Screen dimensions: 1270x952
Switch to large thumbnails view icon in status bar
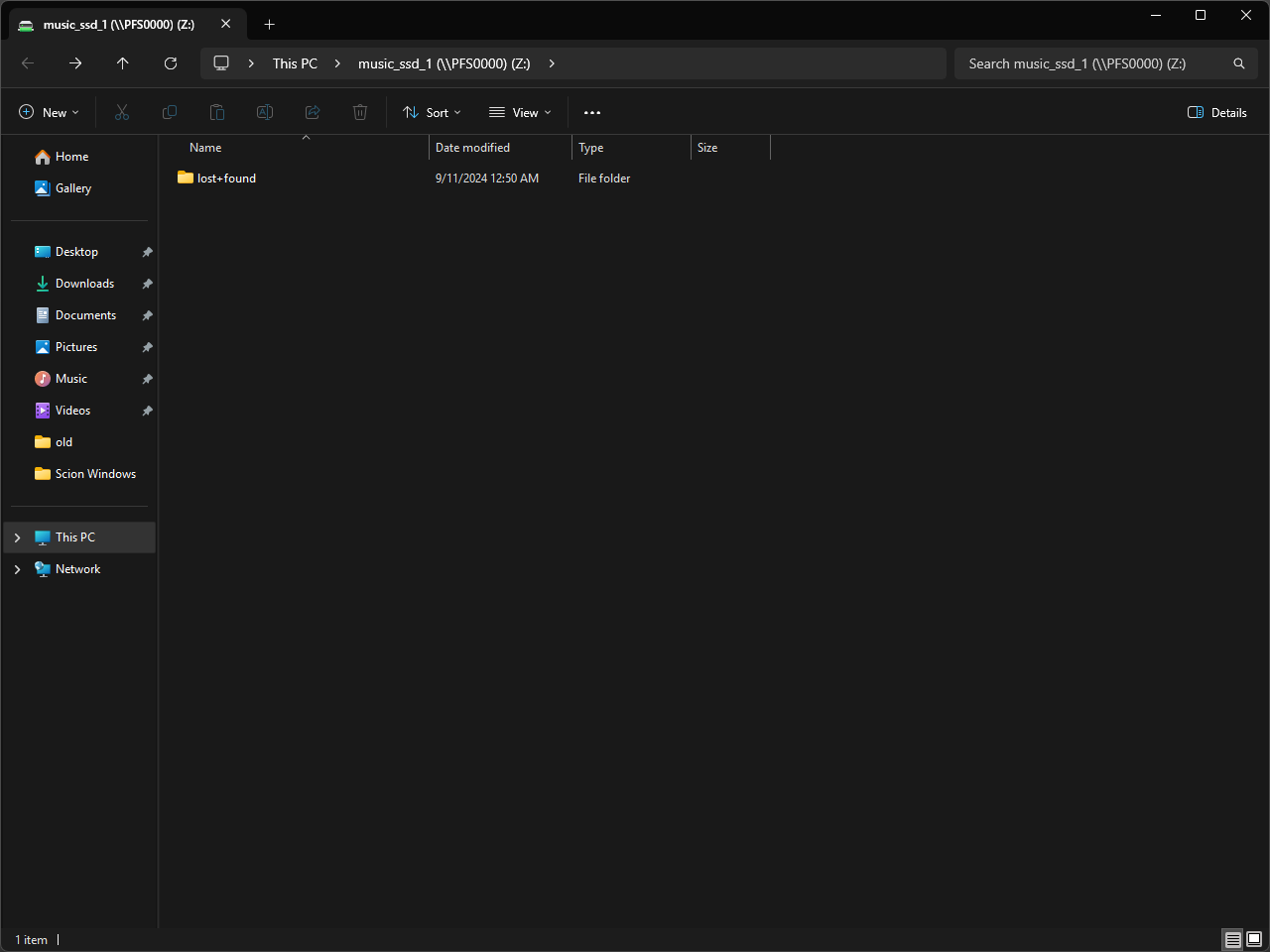click(x=1254, y=939)
